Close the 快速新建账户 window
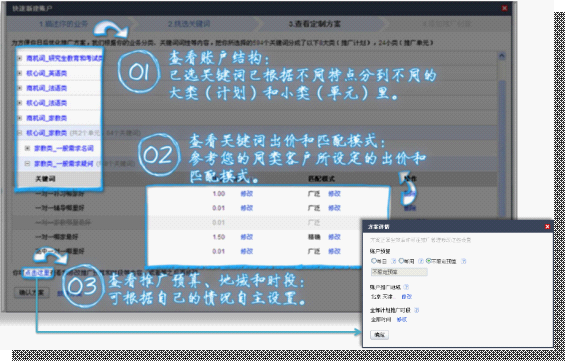 (x=505, y=8)
